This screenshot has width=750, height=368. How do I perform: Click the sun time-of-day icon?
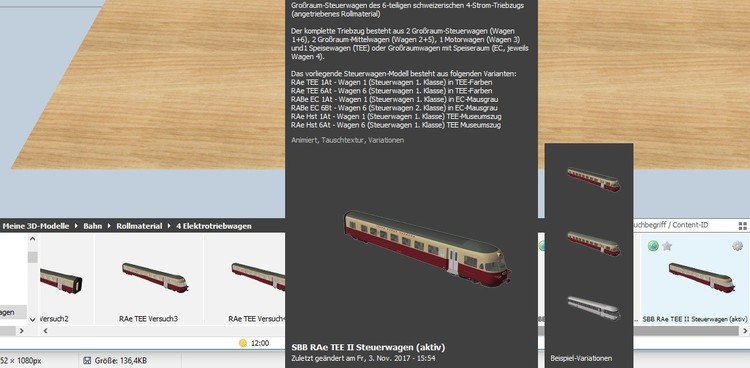243,343
